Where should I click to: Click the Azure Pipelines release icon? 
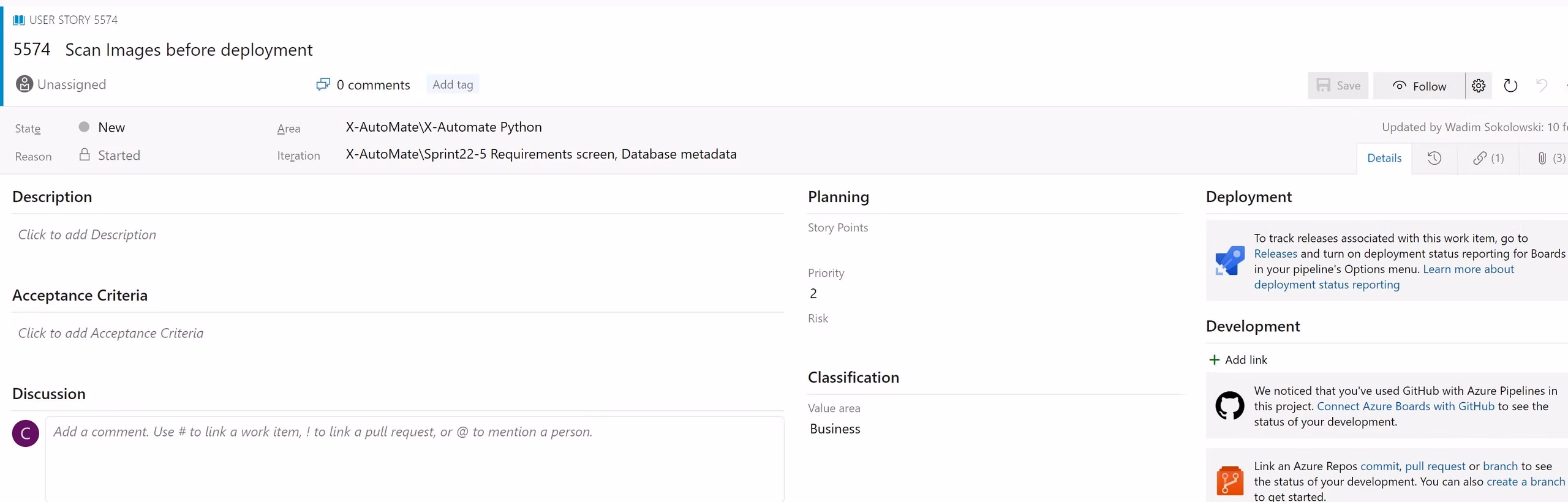click(x=1230, y=261)
